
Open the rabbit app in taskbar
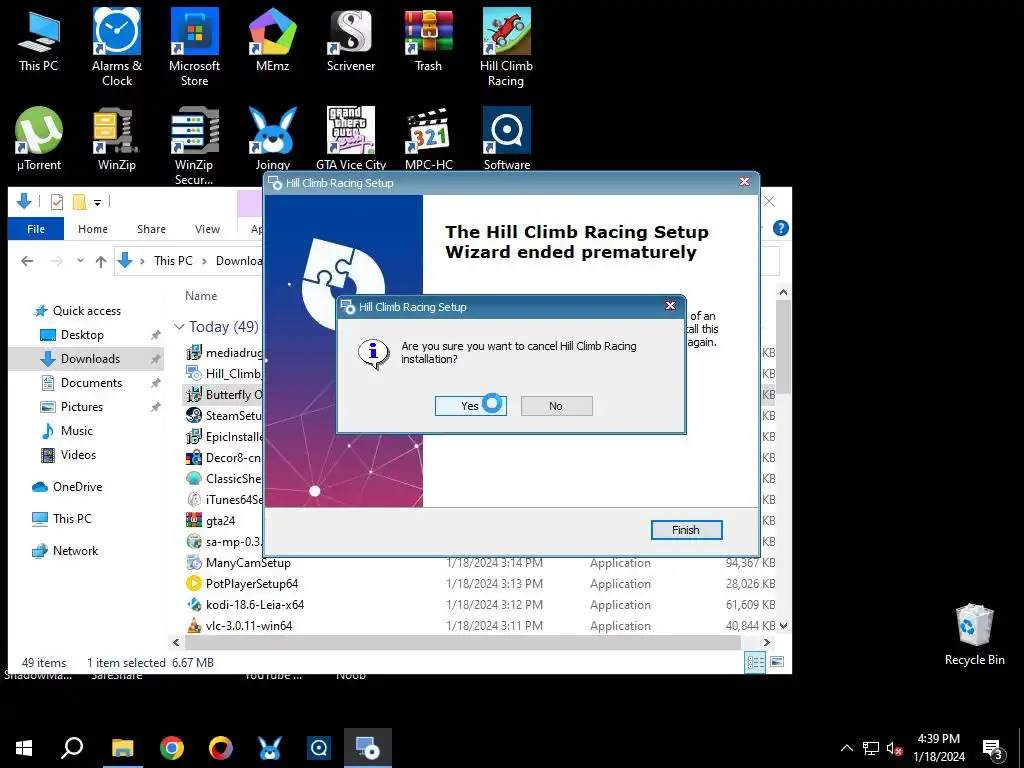pos(270,748)
